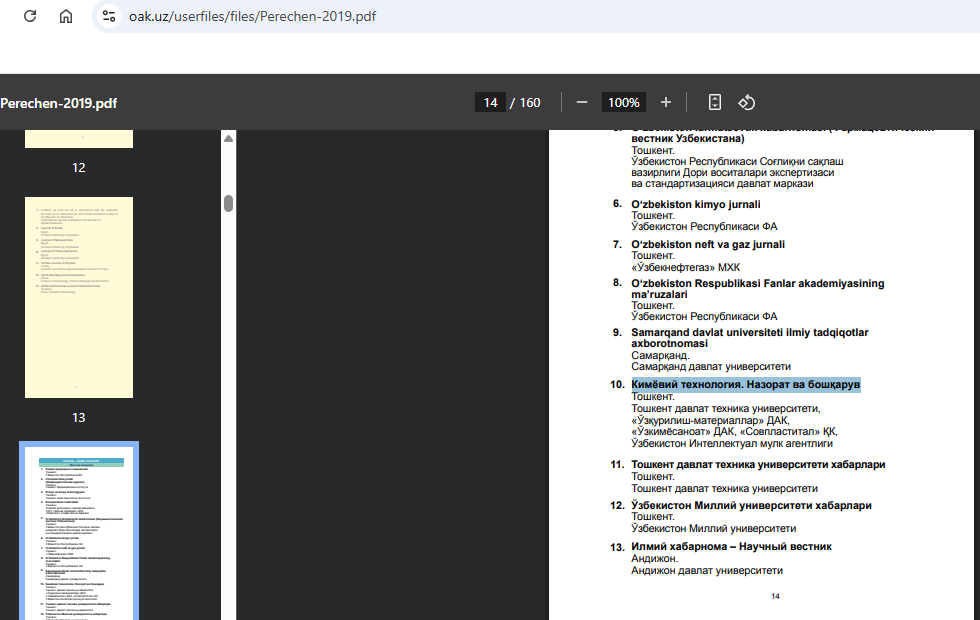Click the sidebar scroll up arrow
The width and height of the screenshot is (980, 620).
(228, 138)
